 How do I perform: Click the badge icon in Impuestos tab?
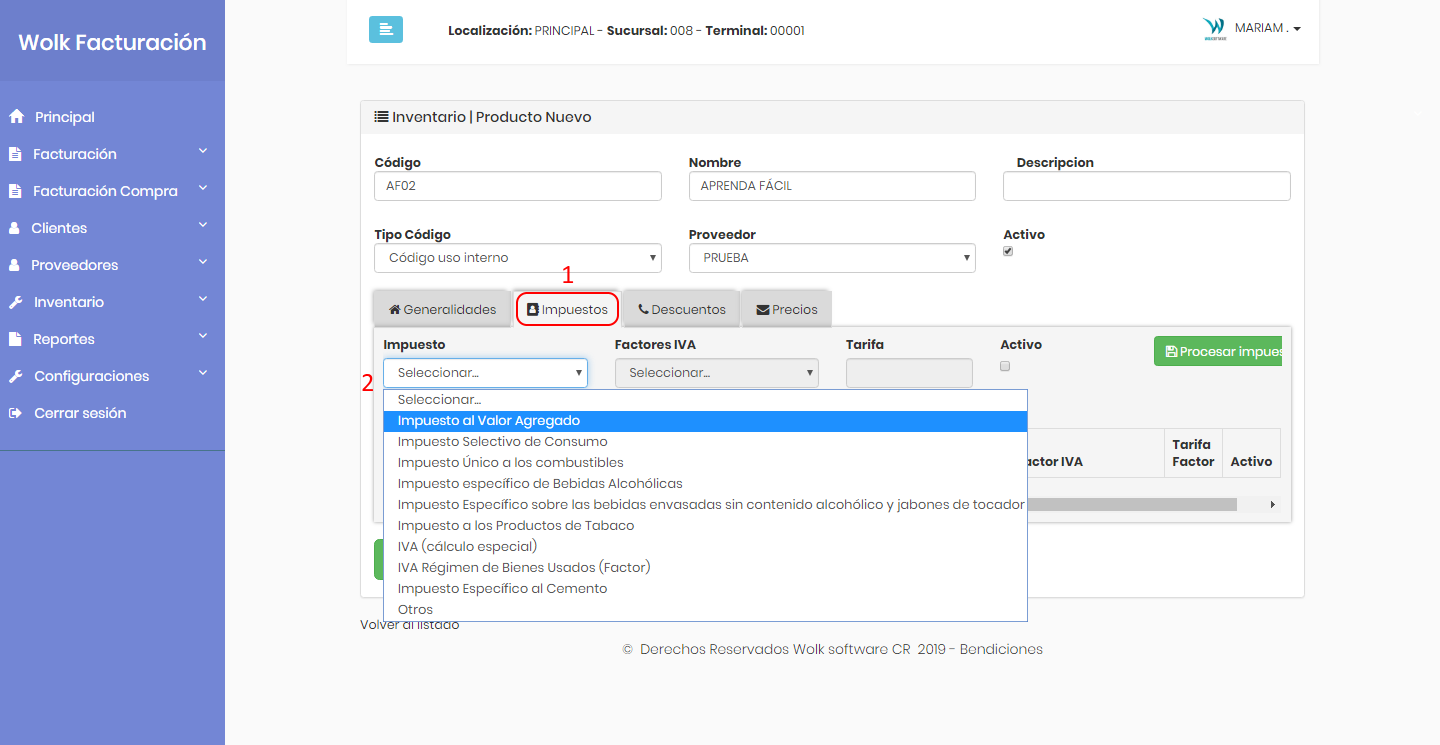533,310
